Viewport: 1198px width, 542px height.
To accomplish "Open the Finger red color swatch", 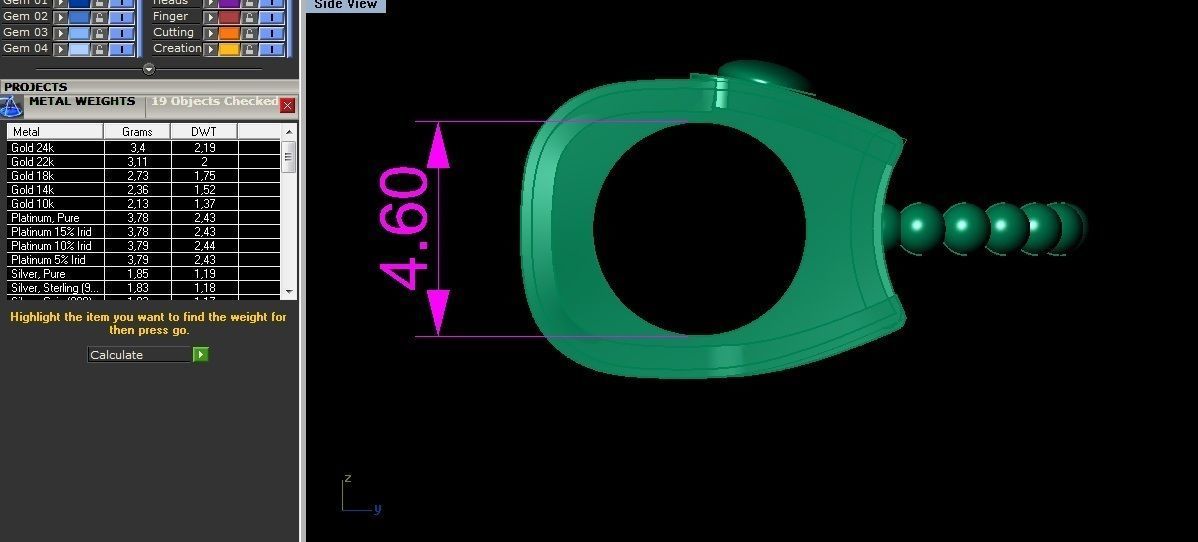I will click(229, 17).
